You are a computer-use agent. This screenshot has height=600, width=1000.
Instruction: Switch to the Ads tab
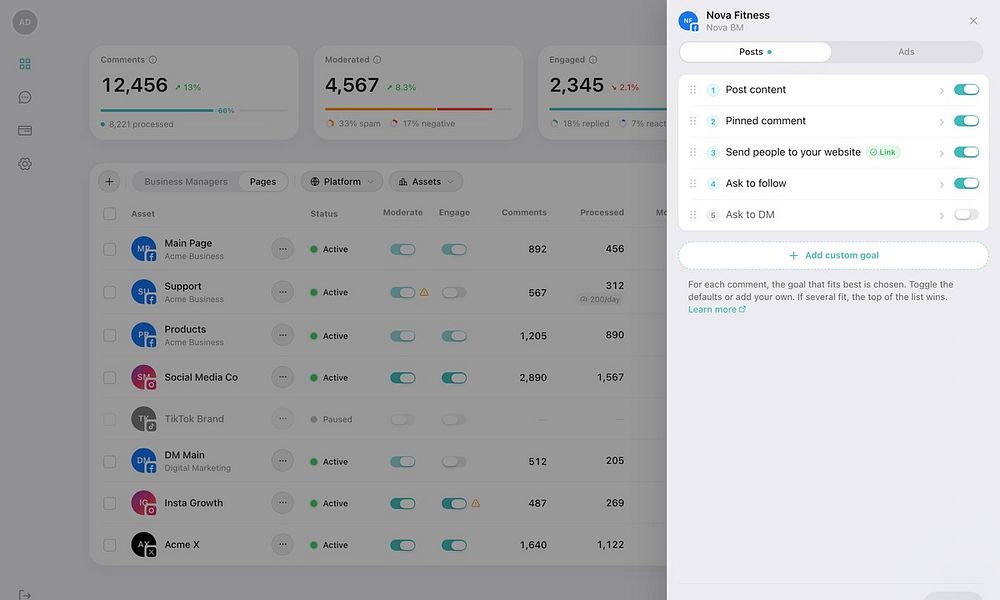906,52
